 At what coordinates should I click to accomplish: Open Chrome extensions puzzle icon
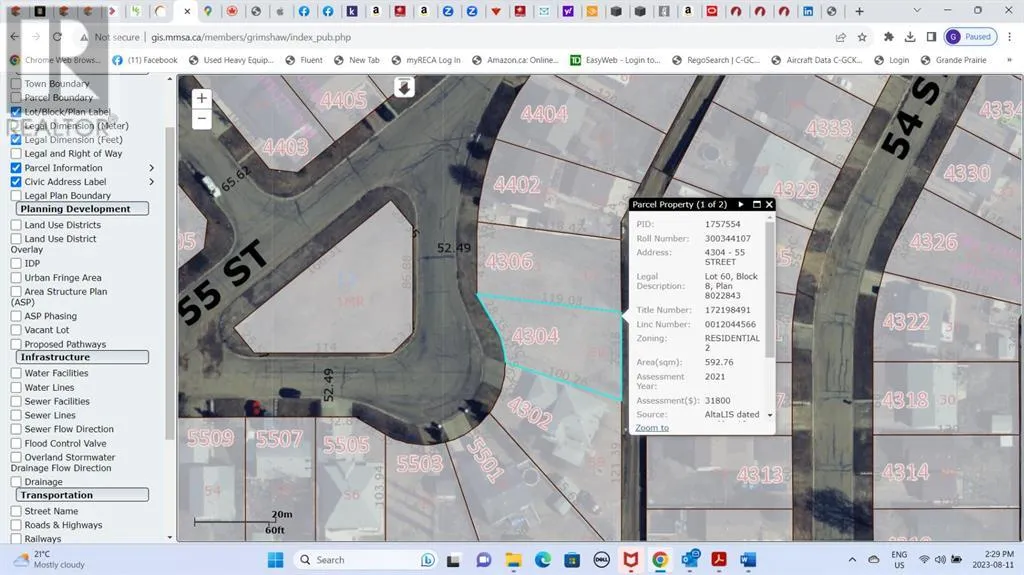(x=889, y=37)
